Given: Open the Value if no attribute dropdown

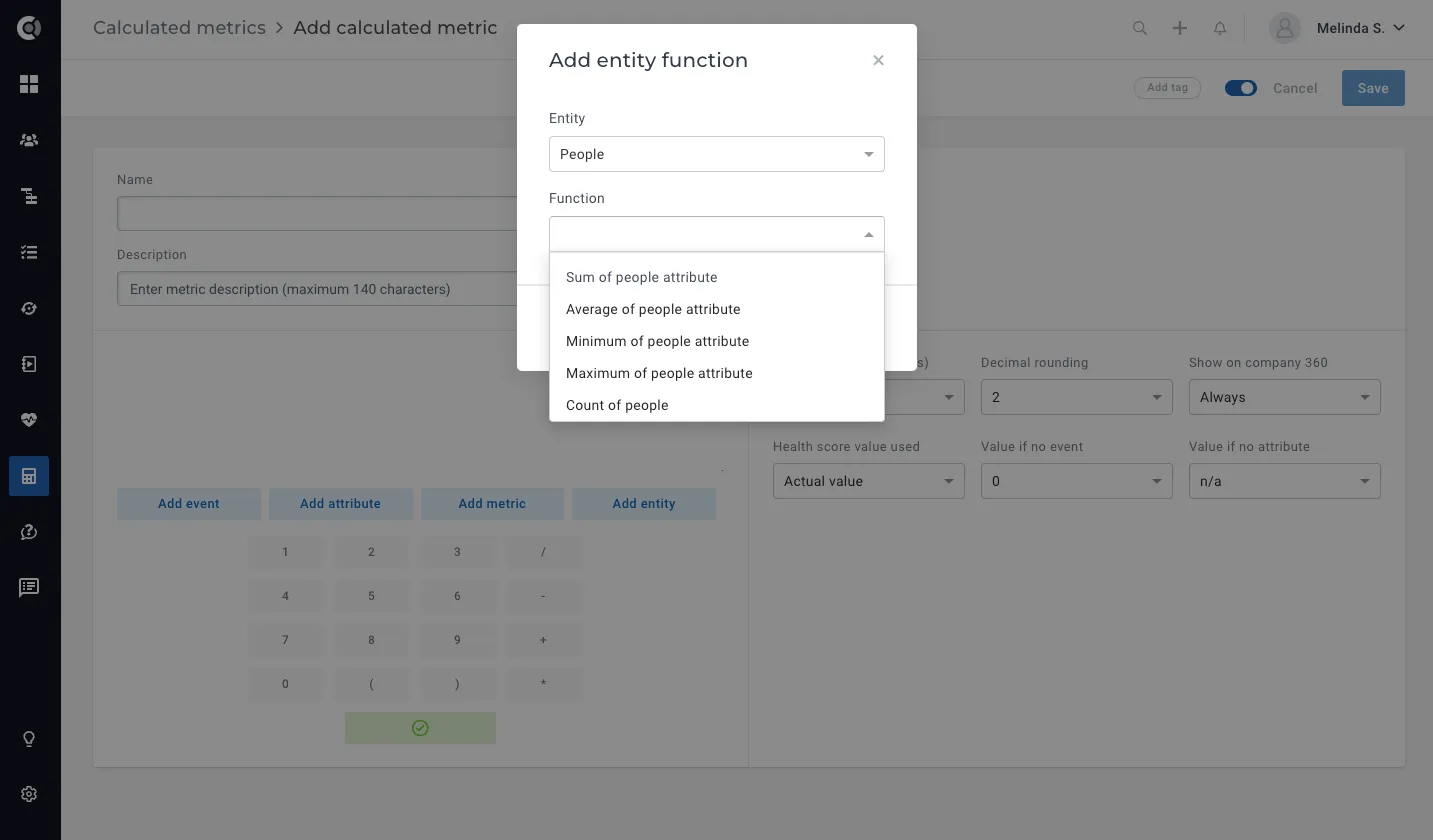Looking at the screenshot, I should pos(1285,481).
